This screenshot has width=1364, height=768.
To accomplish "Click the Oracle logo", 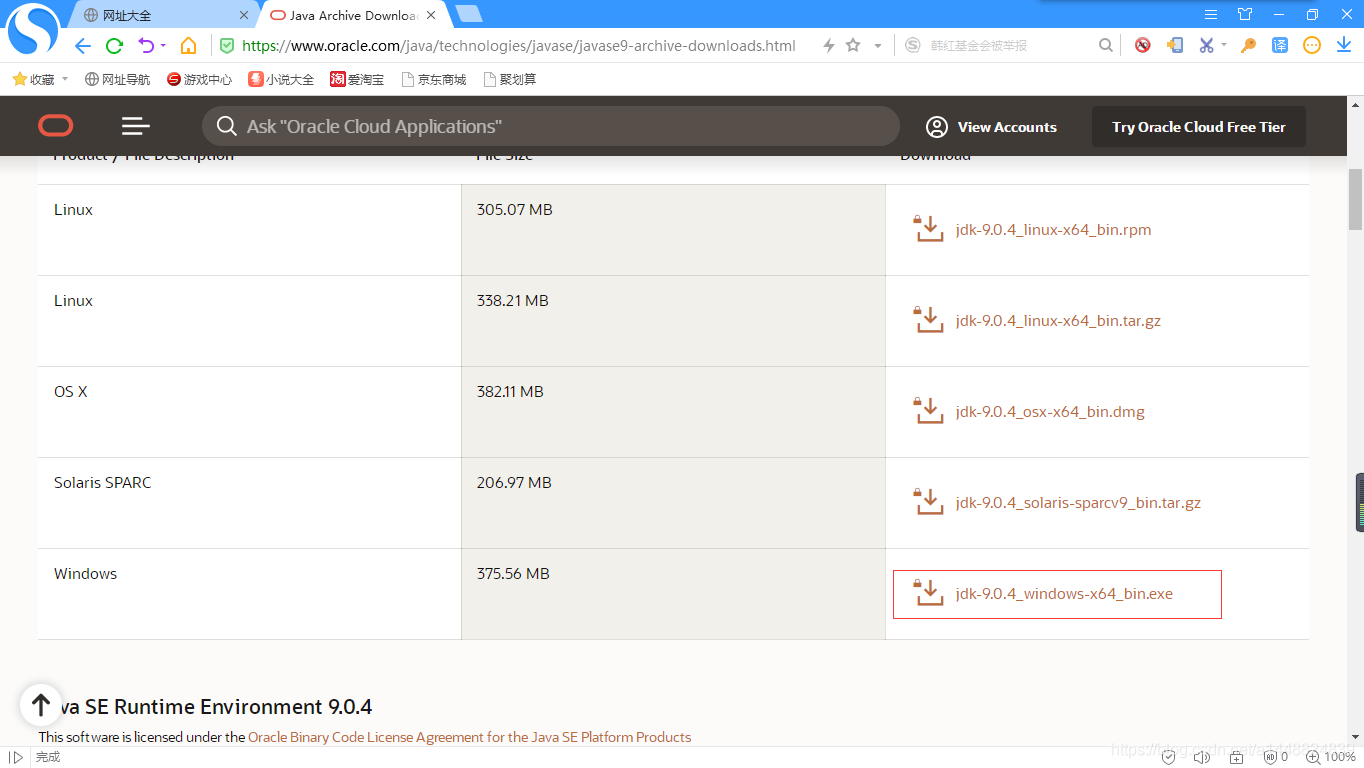I will point(56,126).
